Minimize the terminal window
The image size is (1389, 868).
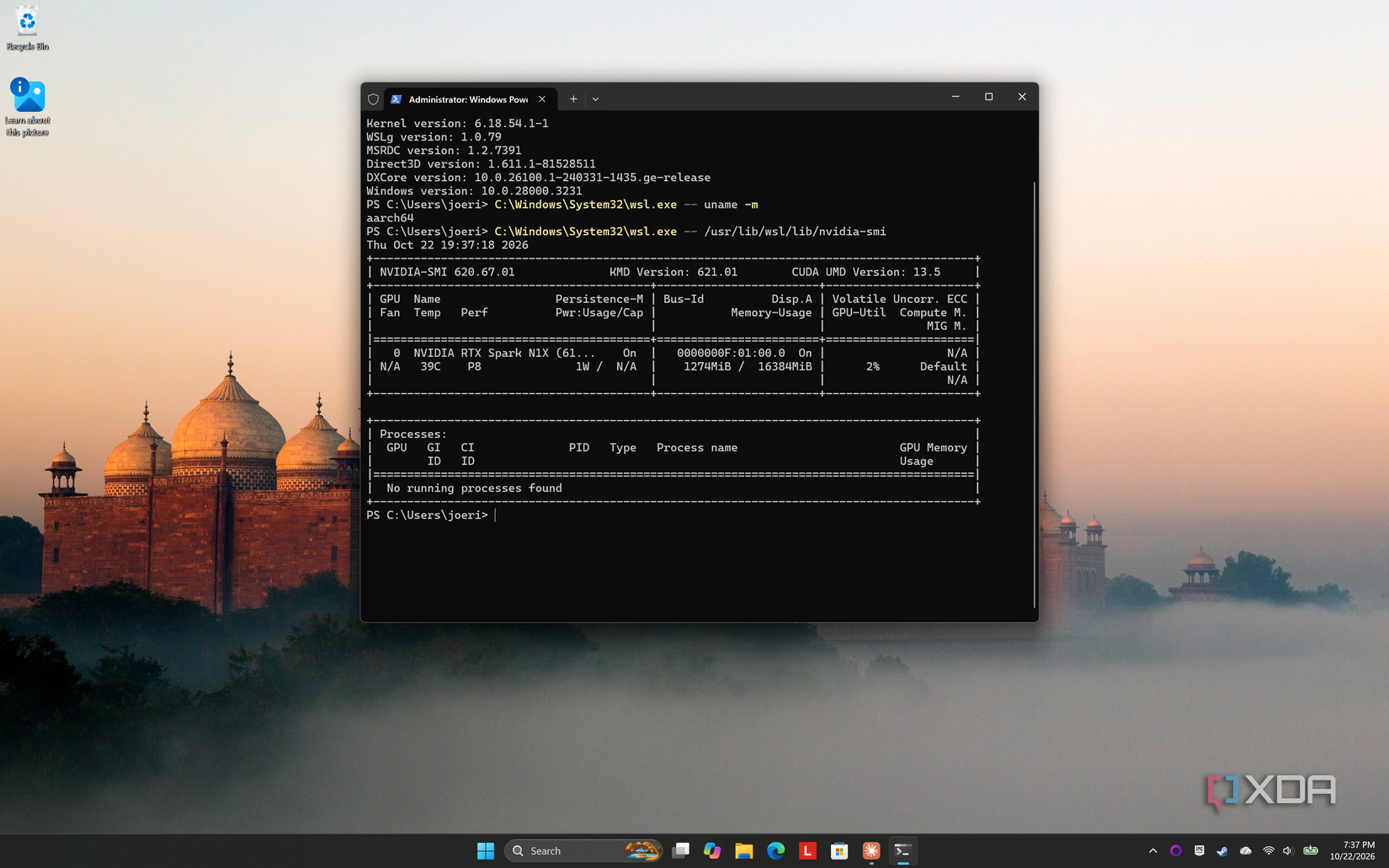pyautogui.click(x=955, y=97)
